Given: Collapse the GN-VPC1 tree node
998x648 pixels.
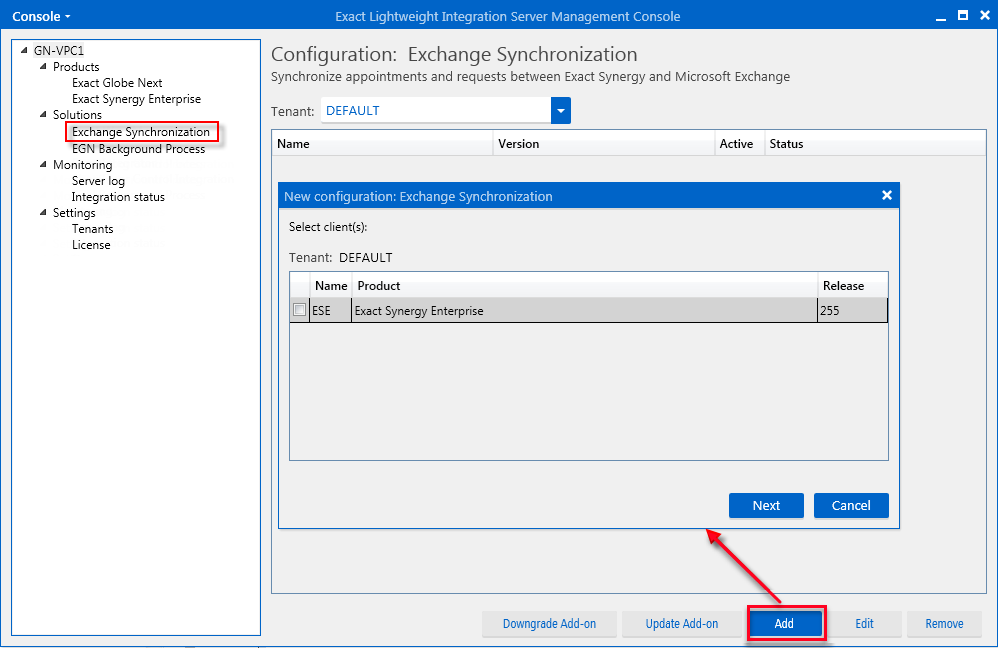Looking at the screenshot, I should pyautogui.click(x=24, y=50).
